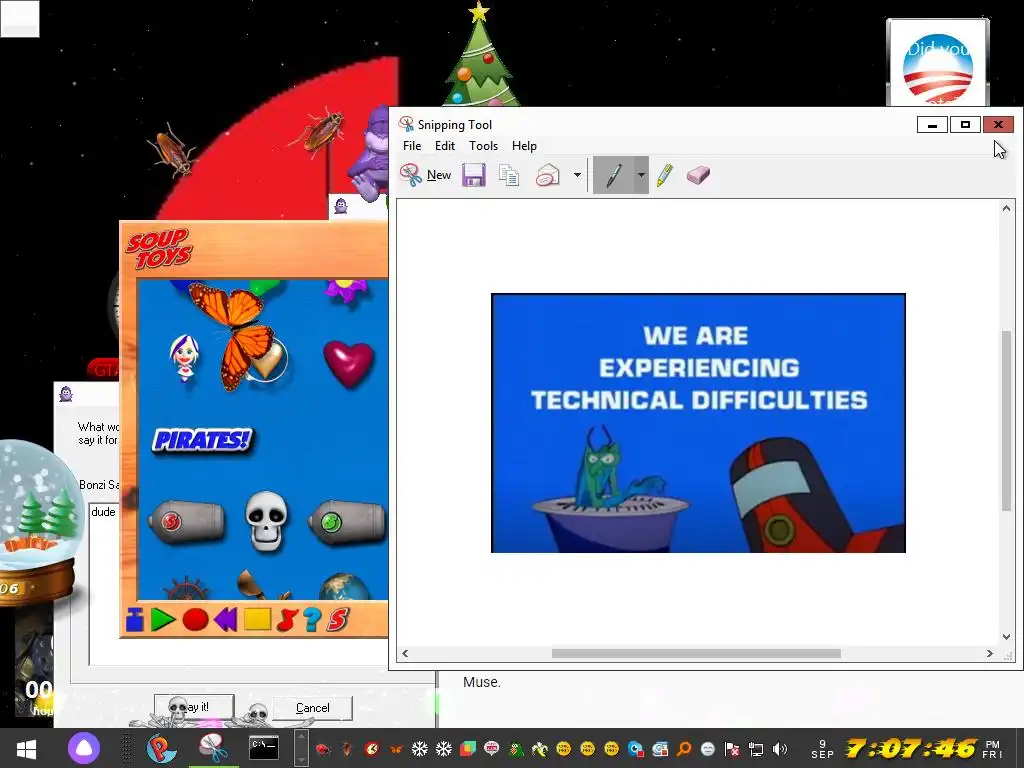Click the Say it! button in the Bonzi dialog

[x=194, y=707]
